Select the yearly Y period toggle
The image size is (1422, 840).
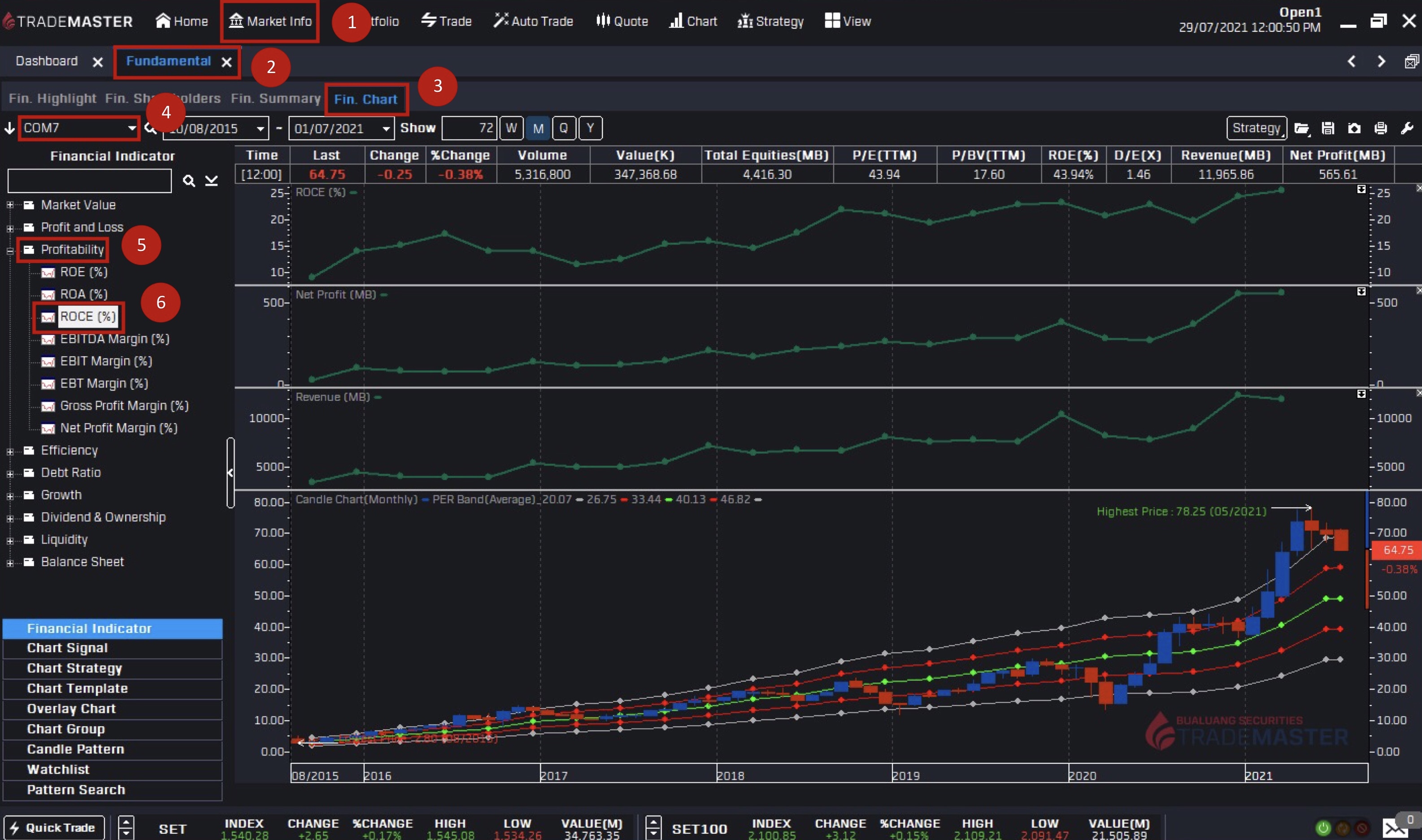[591, 128]
